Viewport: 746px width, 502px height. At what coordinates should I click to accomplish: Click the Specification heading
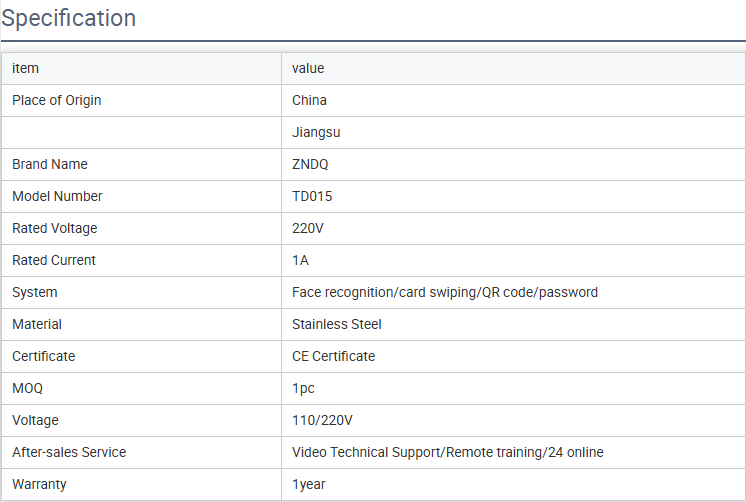pyautogui.click(x=69, y=18)
